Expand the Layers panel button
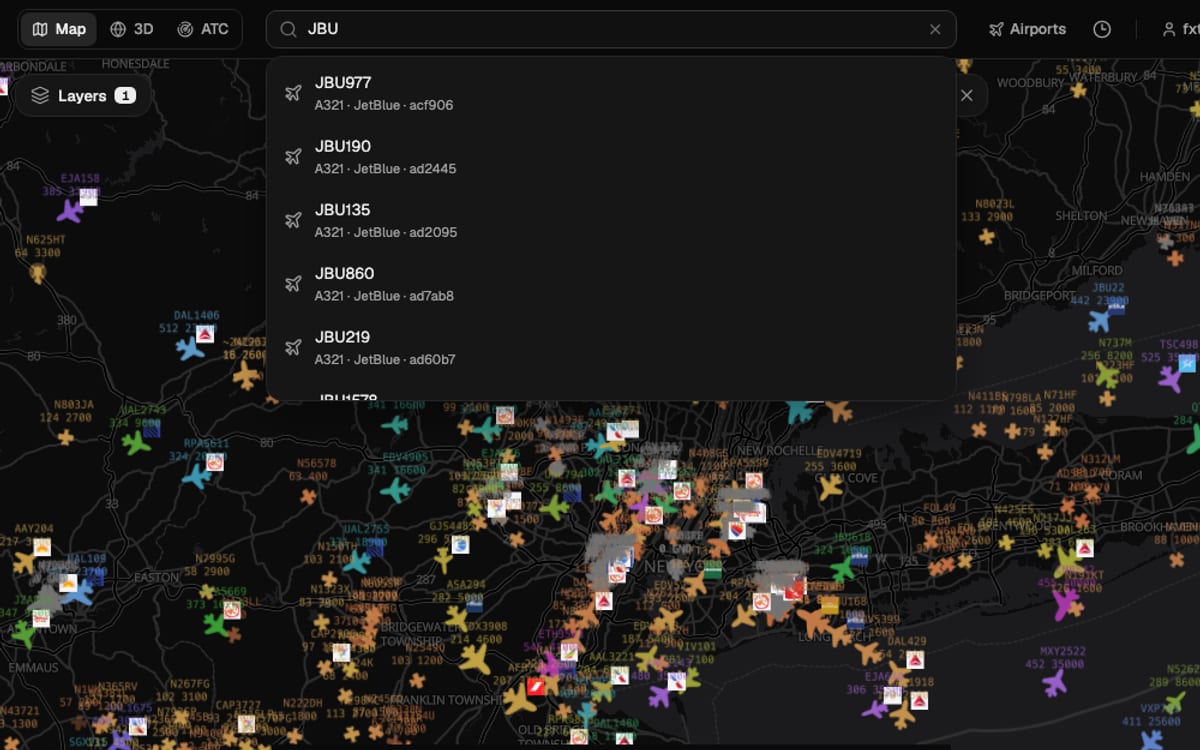 pos(83,96)
